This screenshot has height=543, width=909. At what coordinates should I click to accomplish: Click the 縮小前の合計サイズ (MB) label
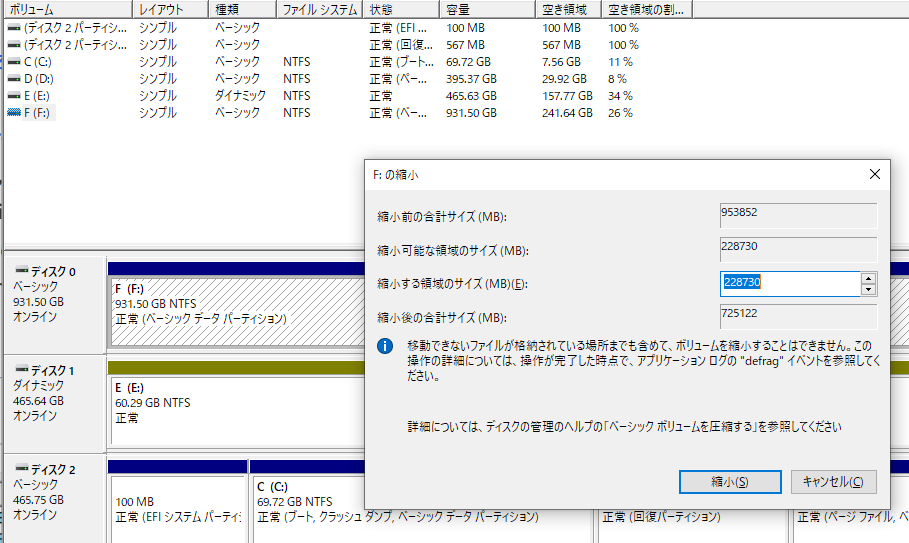pos(442,217)
